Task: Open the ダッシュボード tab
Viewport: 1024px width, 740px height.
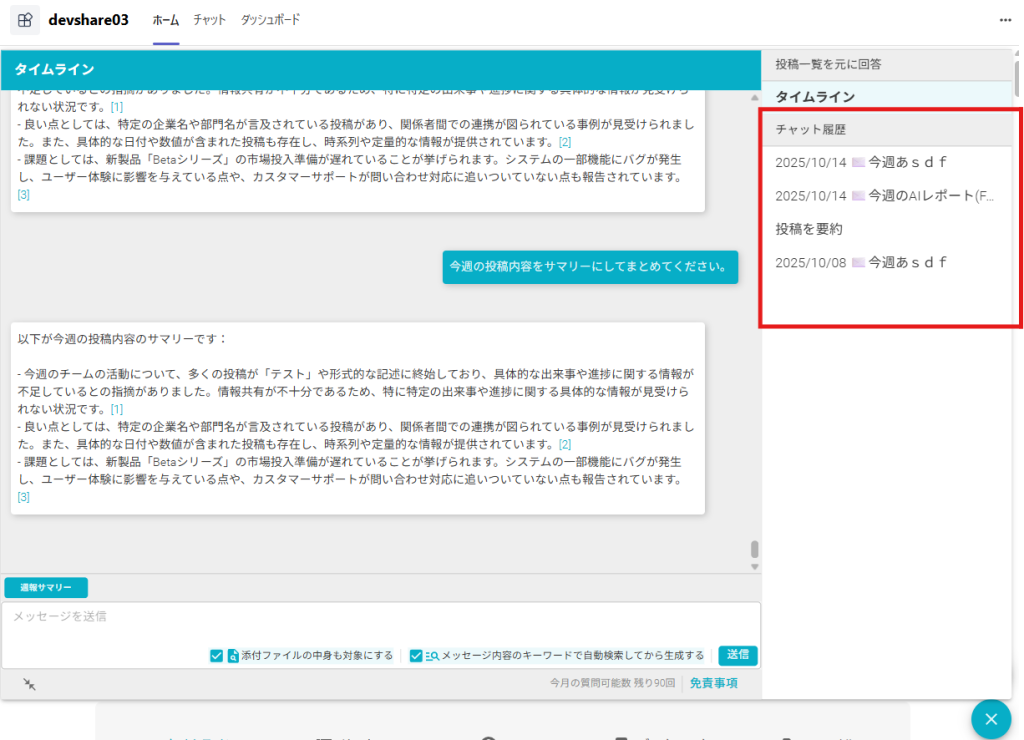Action: tap(270, 20)
